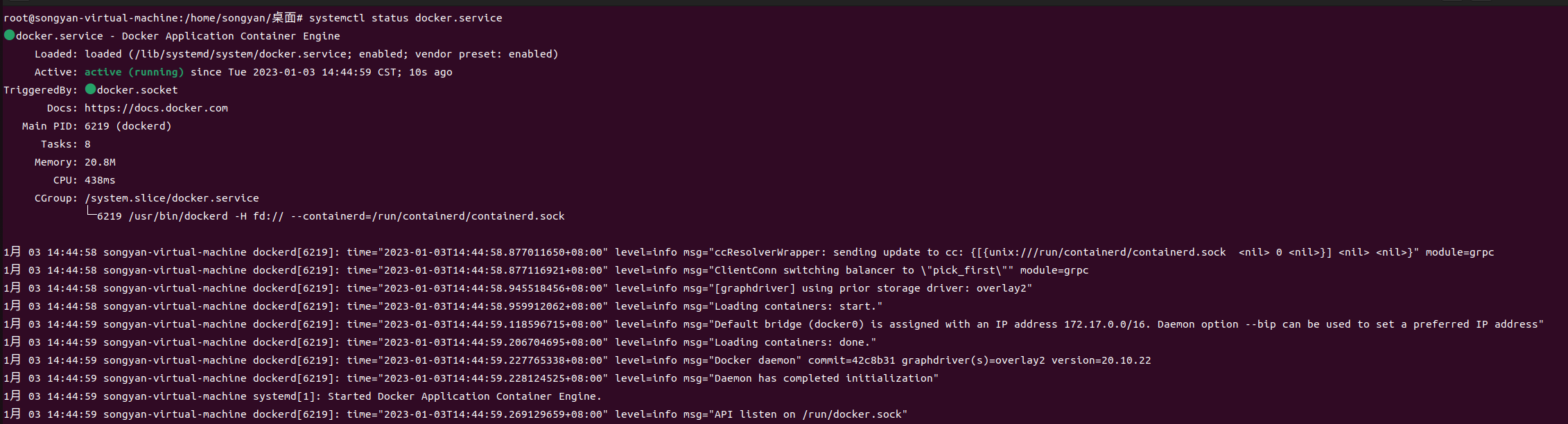Click the 'Started Docker Application Container Engine' log line
This screenshot has height=424, width=1568.
click(302, 396)
